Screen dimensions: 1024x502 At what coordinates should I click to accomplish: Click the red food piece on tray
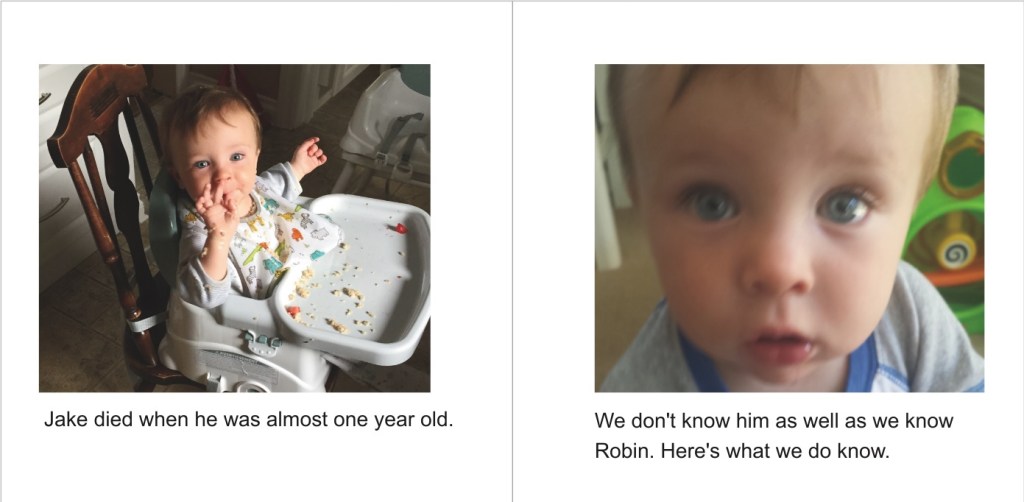click(x=400, y=228)
